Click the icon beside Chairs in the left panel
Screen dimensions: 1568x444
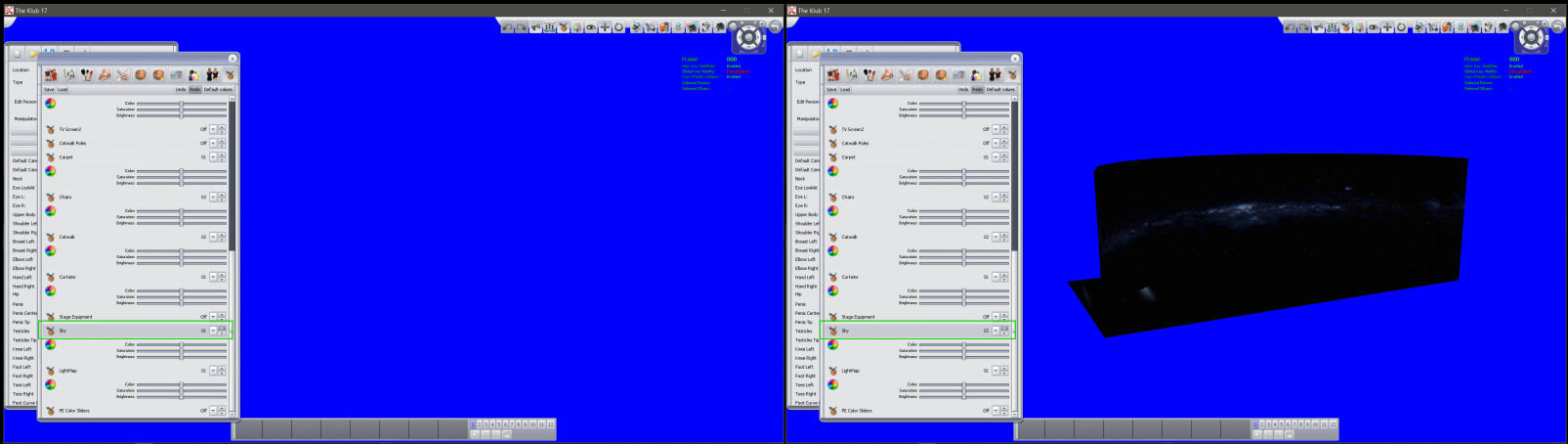[x=51, y=197]
